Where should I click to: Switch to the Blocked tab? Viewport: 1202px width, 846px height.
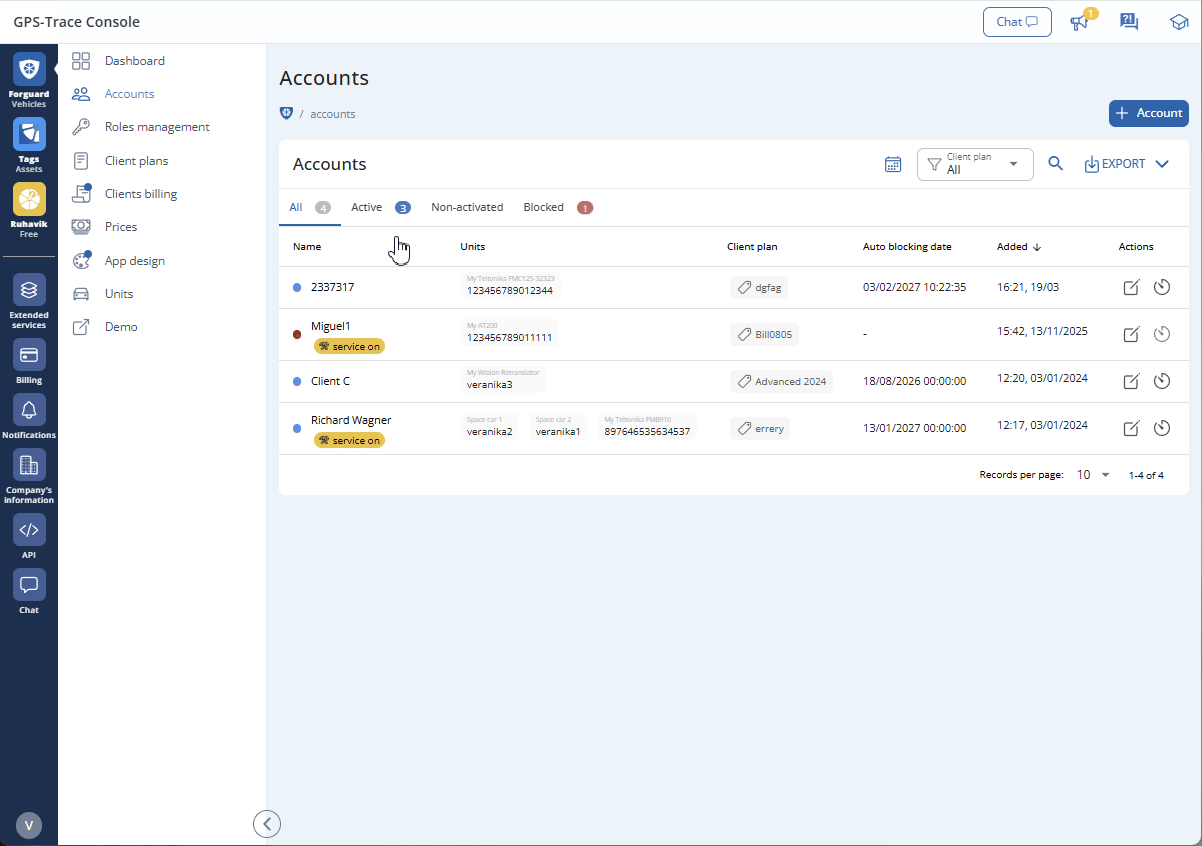(558, 207)
